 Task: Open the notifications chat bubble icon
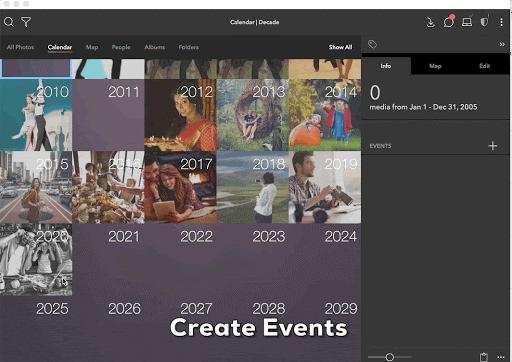tap(448, 22)
